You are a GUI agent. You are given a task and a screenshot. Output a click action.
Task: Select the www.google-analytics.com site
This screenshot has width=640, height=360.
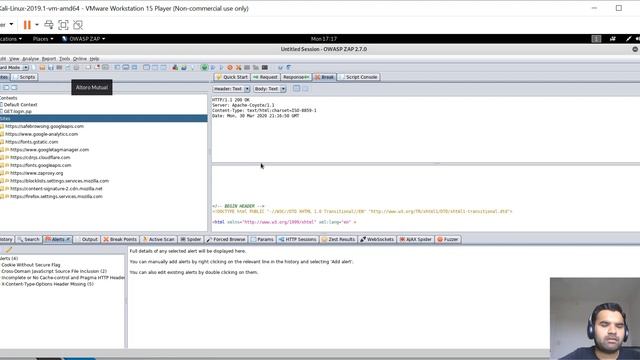pyautogui.click(x=41, y=134)
